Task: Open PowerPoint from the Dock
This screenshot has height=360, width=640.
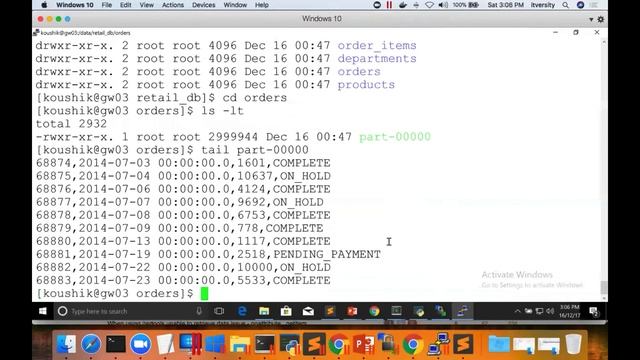Action: pyautogui.click(x=364, y=344)
